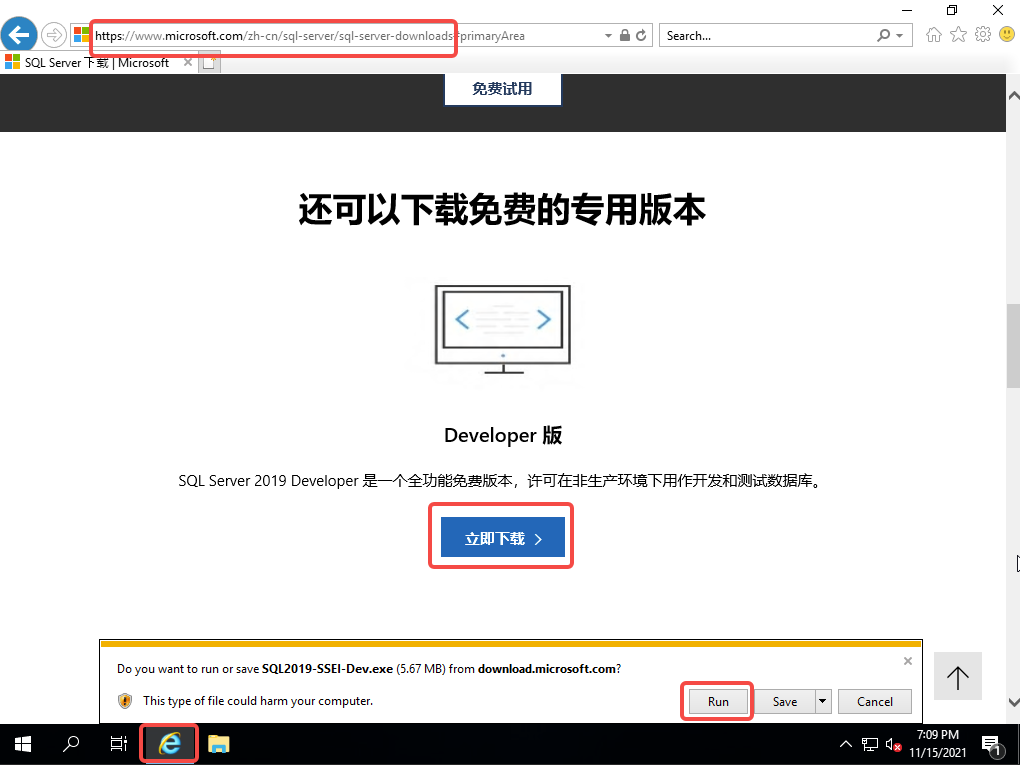Click the back-to-top arrow button
1020x765 pixels.
point(958,677)
